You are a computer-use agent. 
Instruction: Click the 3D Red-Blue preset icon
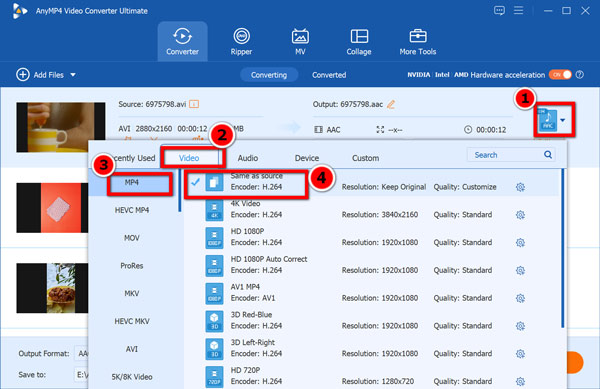click(x=214, y=321)
